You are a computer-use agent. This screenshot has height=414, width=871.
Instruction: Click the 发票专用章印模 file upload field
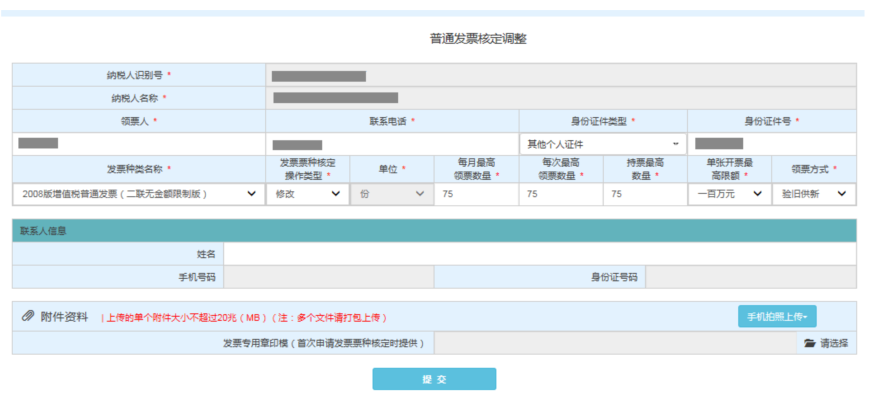click(614, 343)
